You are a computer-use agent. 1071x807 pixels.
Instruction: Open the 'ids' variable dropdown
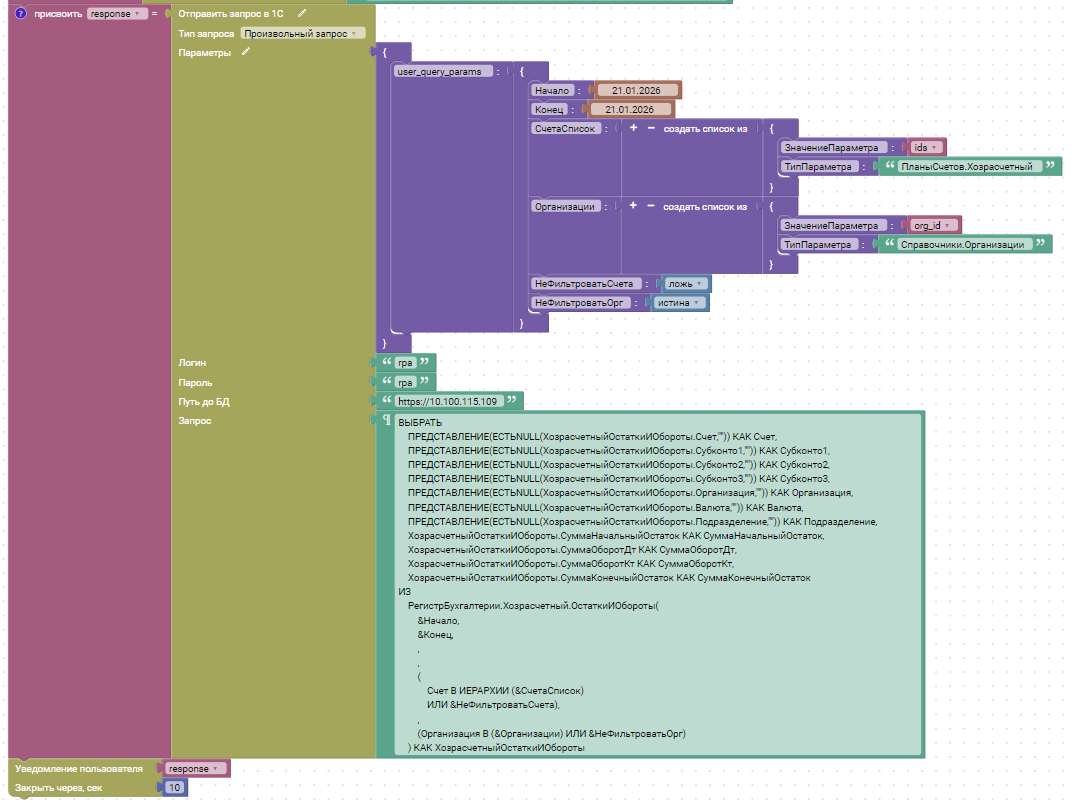[926, 147]
